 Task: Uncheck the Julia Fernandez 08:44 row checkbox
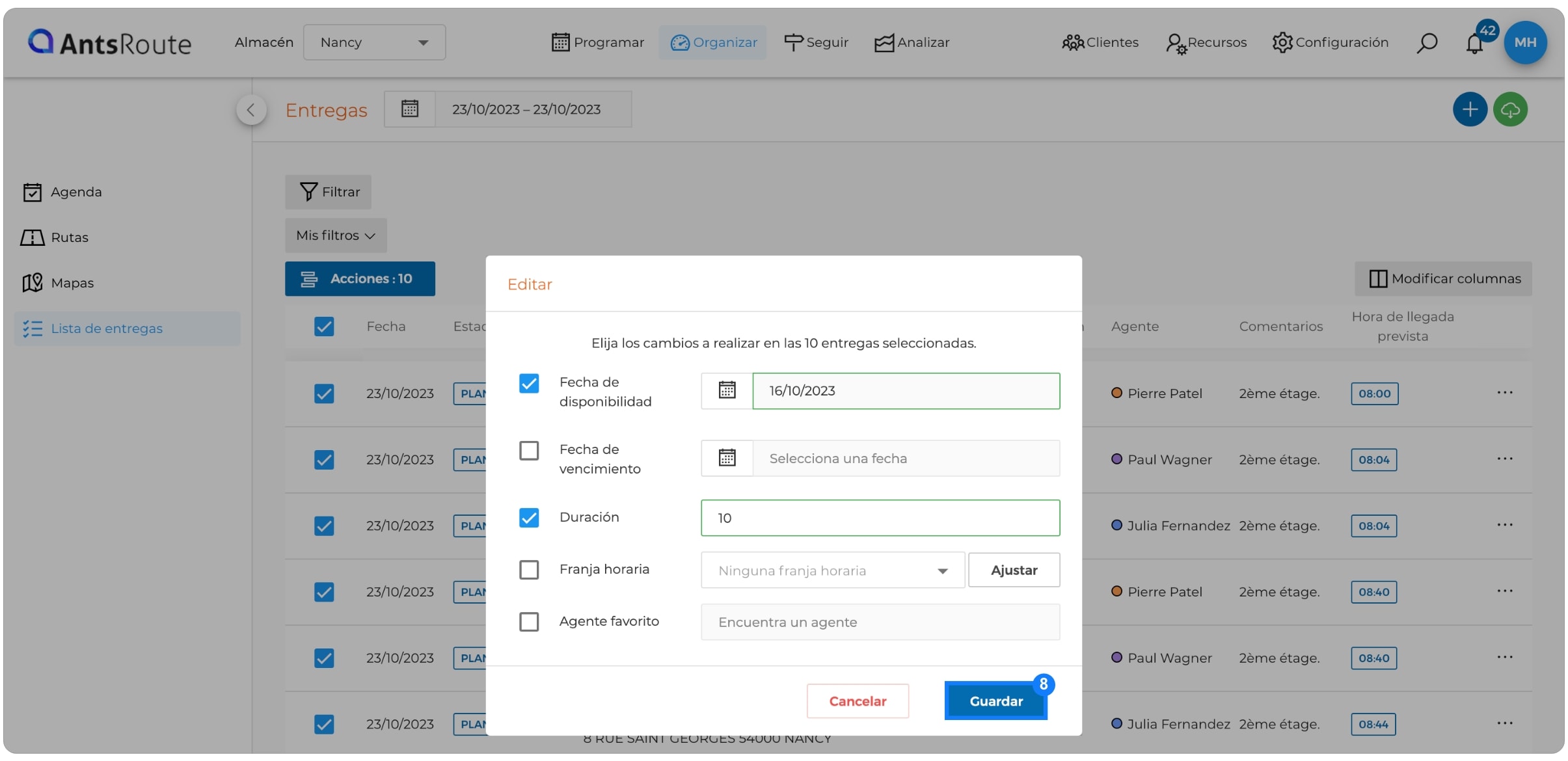click(324, 724)
